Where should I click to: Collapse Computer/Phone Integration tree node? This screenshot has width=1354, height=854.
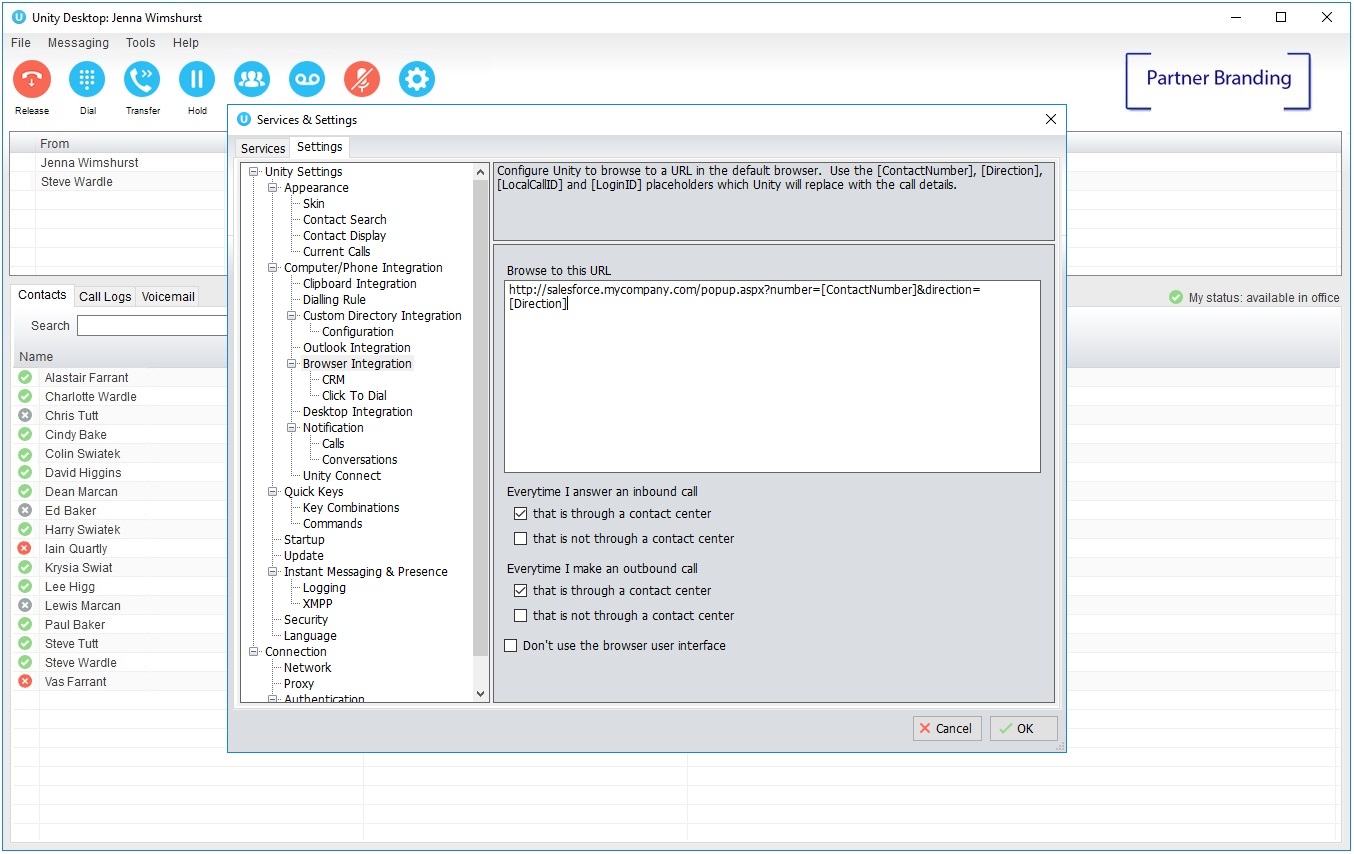coord(273,268)
